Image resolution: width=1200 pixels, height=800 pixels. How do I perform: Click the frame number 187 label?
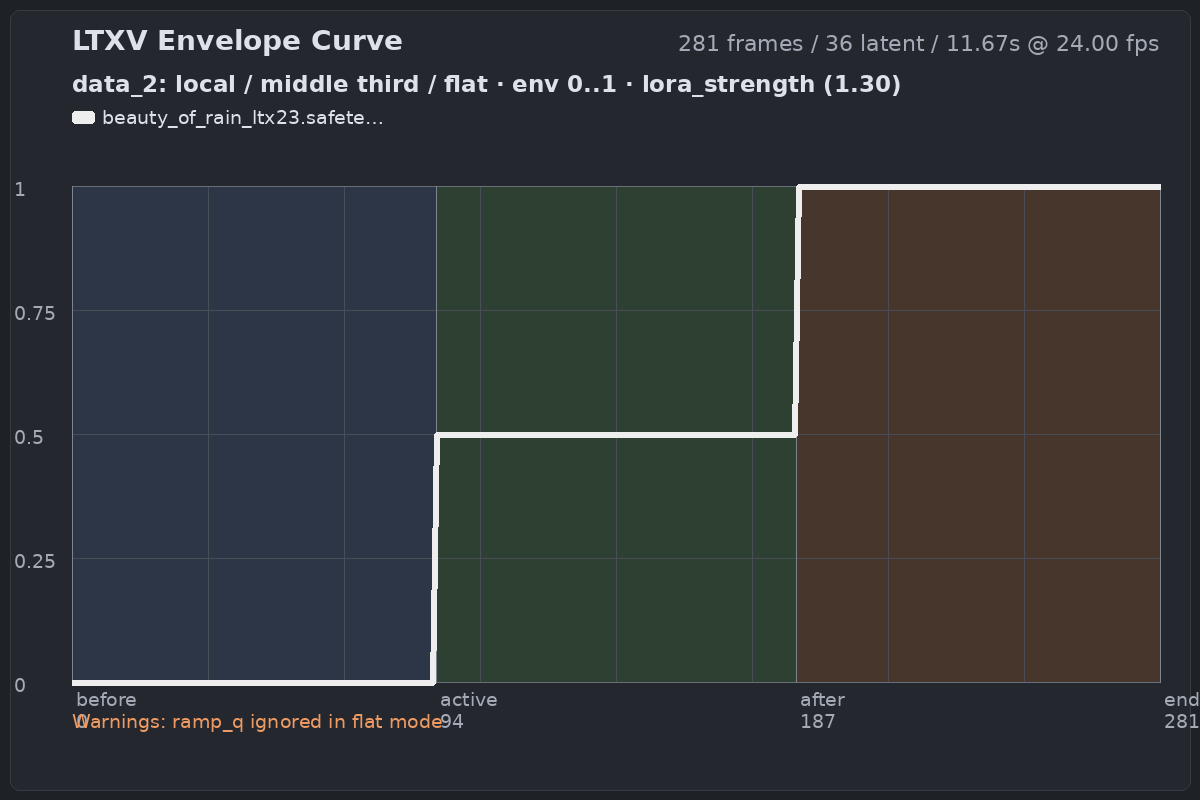(x=817, y=722)
